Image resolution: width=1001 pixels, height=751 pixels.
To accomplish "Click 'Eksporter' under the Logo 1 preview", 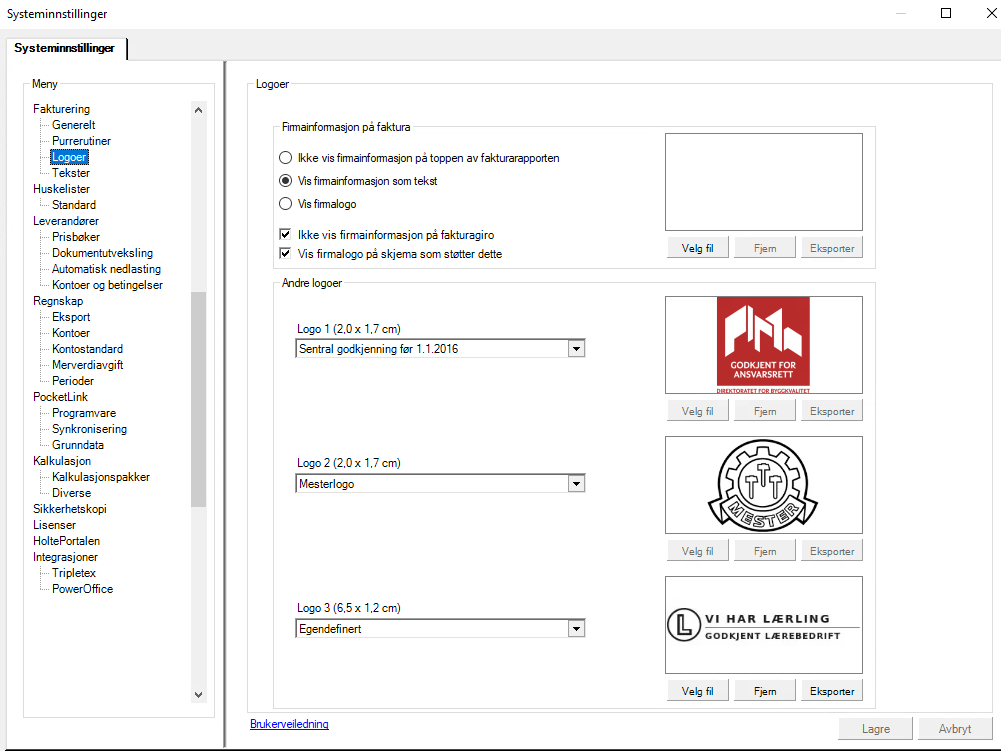I will pos(832,411).
